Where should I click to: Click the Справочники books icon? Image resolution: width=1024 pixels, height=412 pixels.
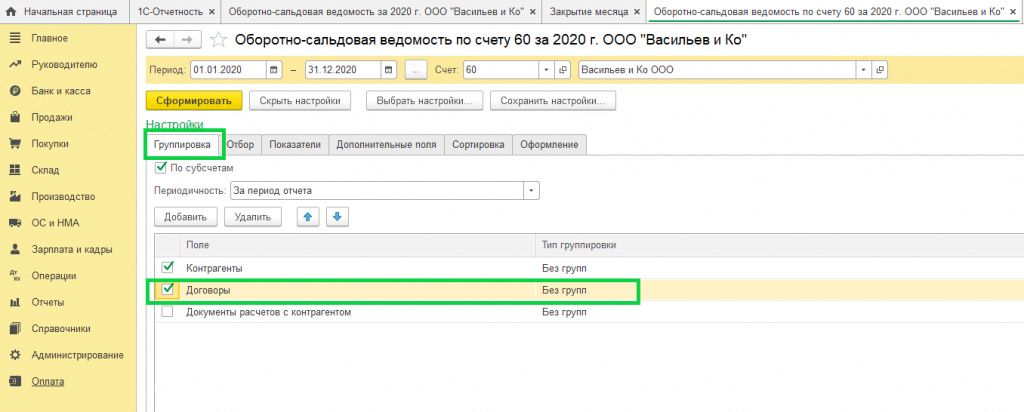15,328
